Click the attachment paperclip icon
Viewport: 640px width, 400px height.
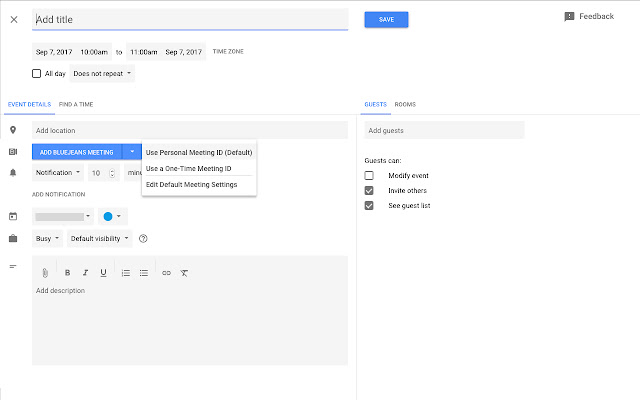[45, 272]
